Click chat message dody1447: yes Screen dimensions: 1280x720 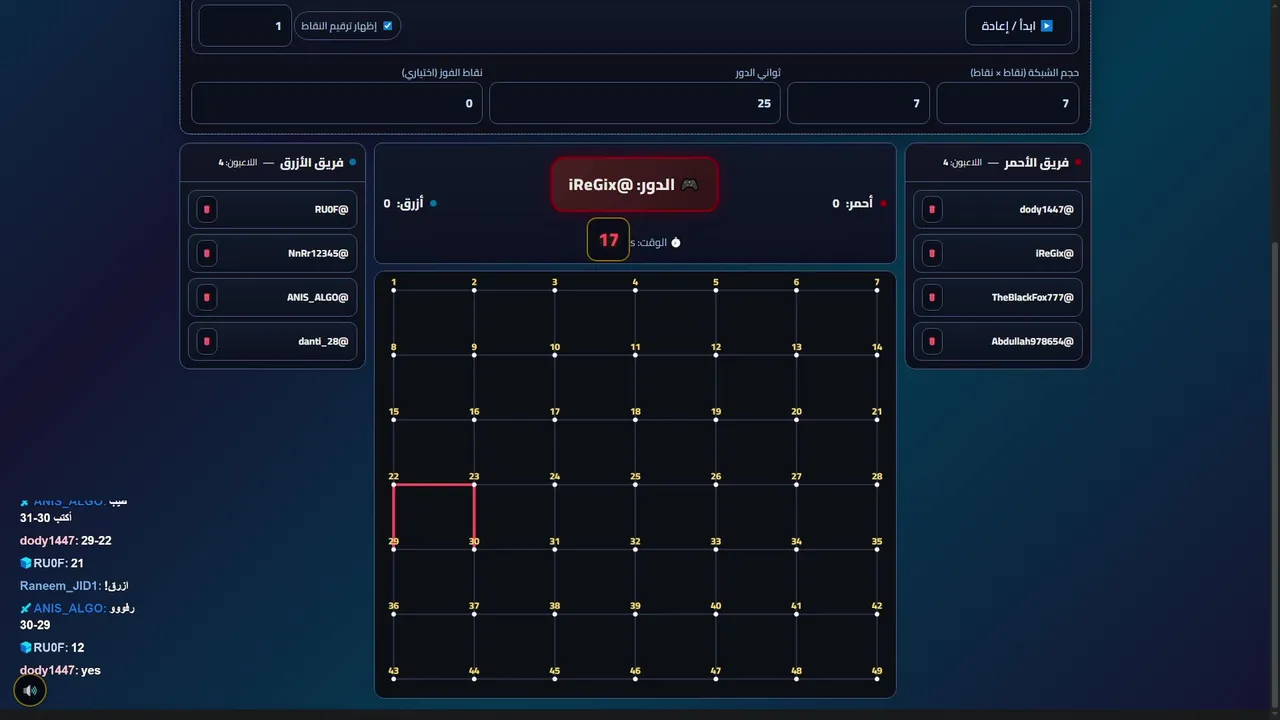pyautogui.click(x=60, y=670)
